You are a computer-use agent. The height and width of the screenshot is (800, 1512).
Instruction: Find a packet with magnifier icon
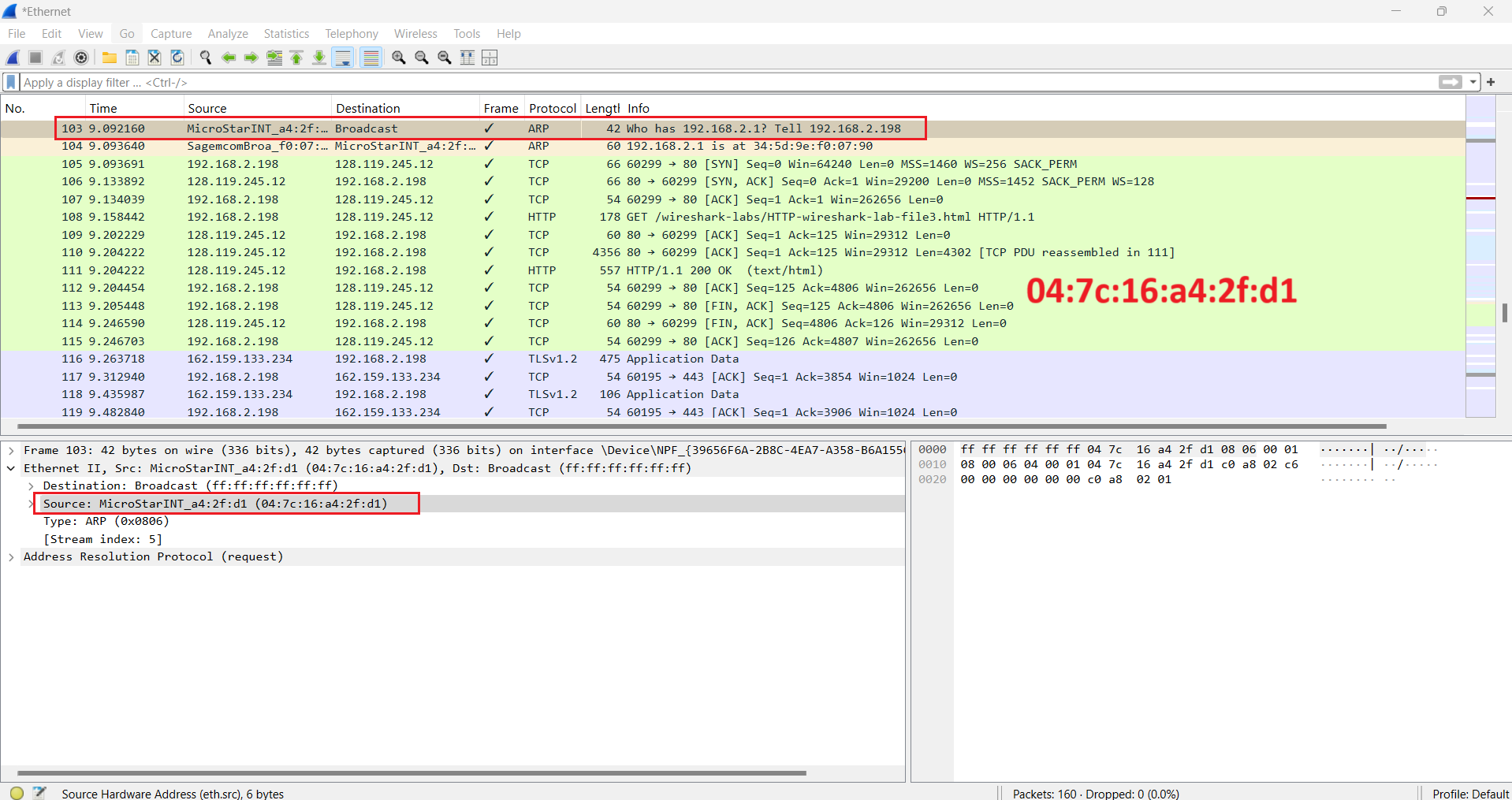coord(206,58)
